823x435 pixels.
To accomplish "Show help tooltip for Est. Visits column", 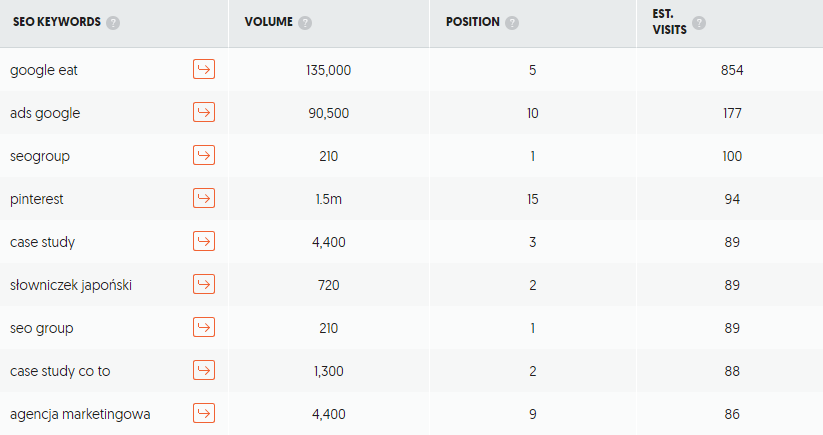I will tap(699, 23).
